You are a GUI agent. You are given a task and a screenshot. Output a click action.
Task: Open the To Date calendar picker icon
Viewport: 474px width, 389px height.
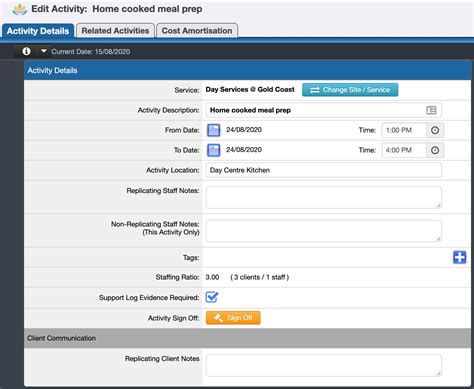point(214,150)
